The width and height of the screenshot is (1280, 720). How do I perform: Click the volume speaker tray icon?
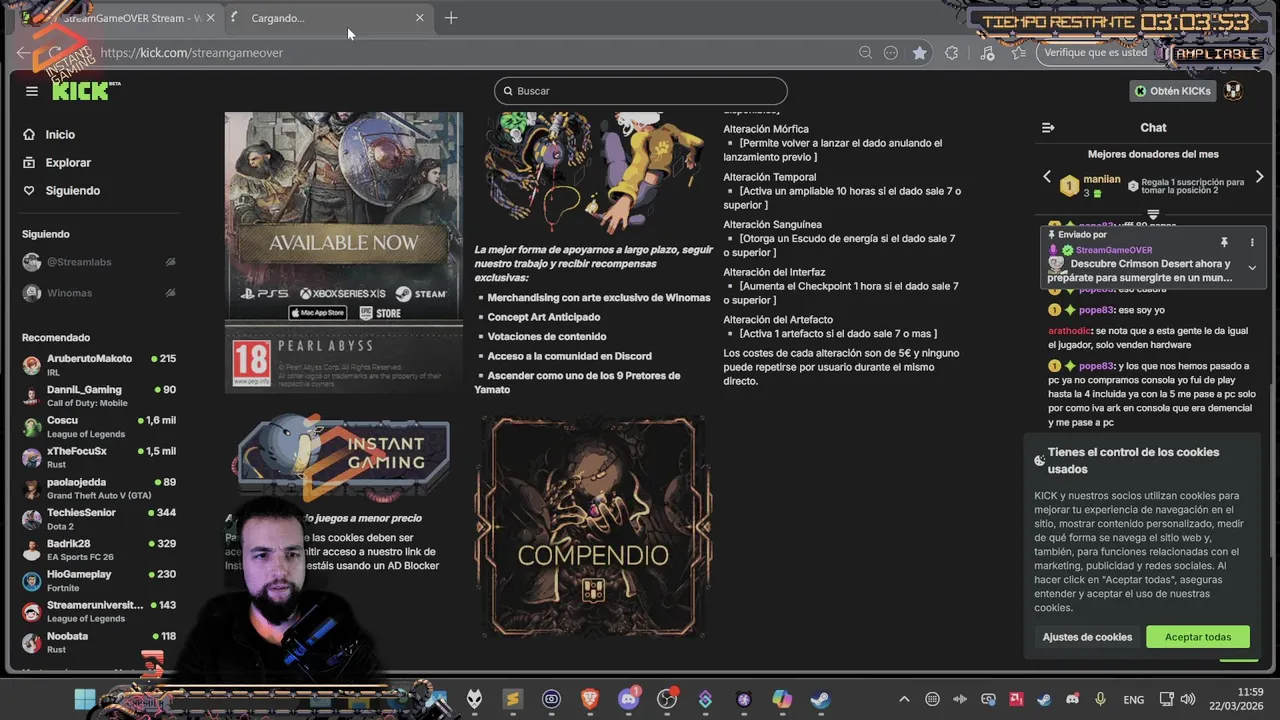[x=1188, y=699]
